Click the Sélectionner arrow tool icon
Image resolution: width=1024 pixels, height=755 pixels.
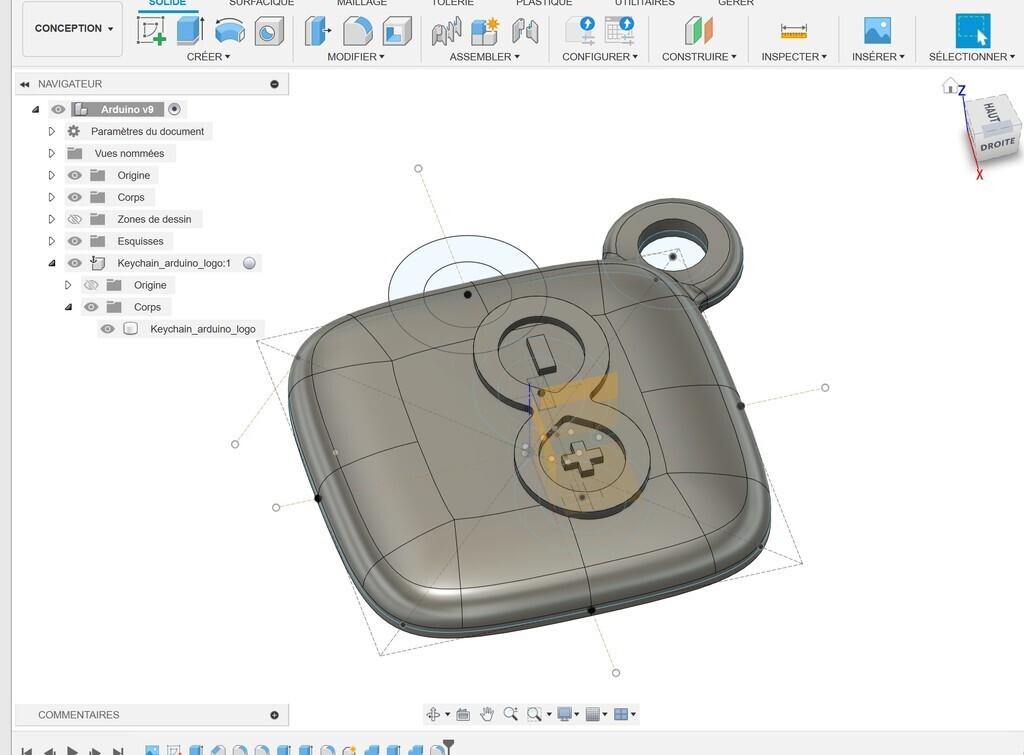click(972, 30)
